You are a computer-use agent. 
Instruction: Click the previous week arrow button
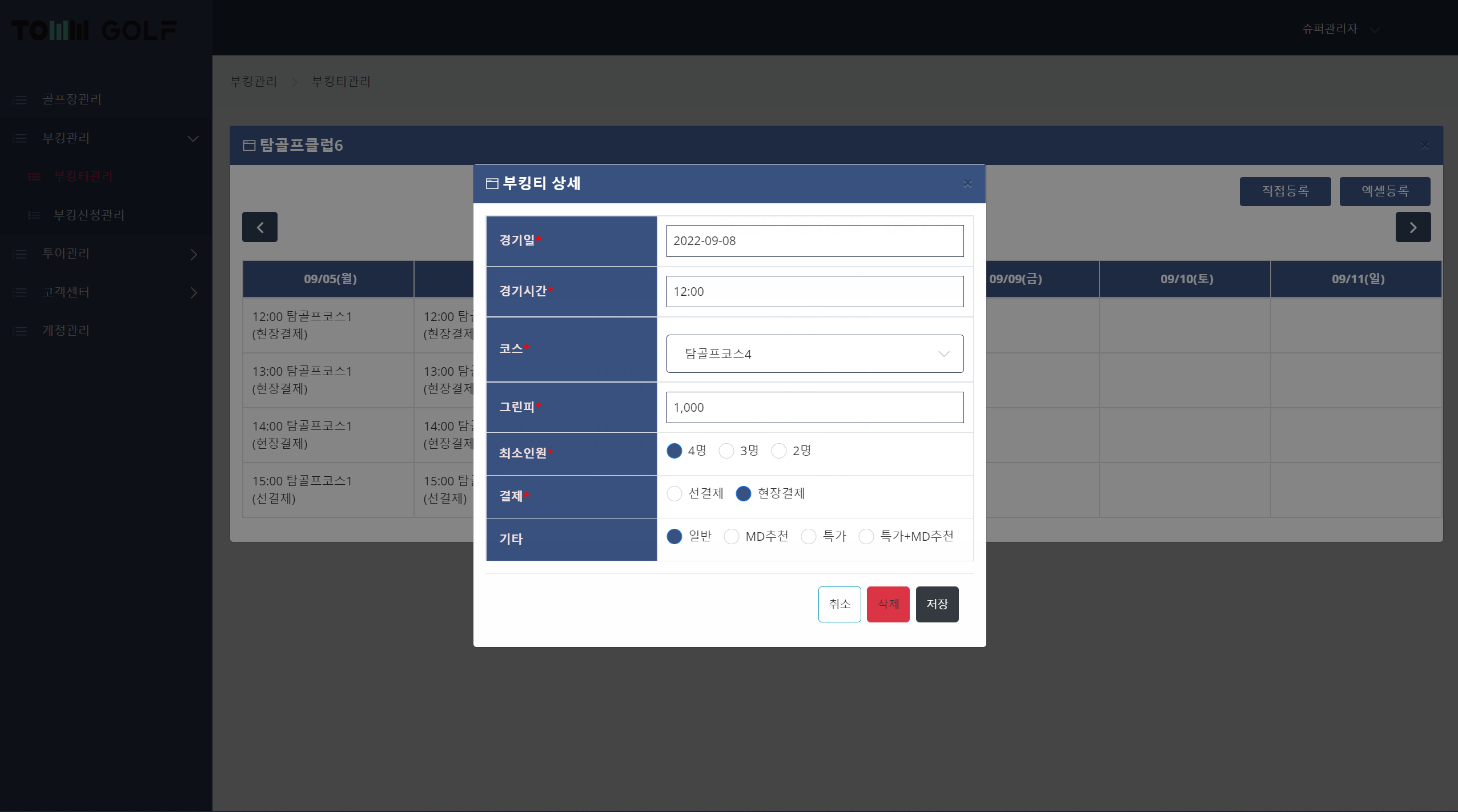[x=260, y=227]
